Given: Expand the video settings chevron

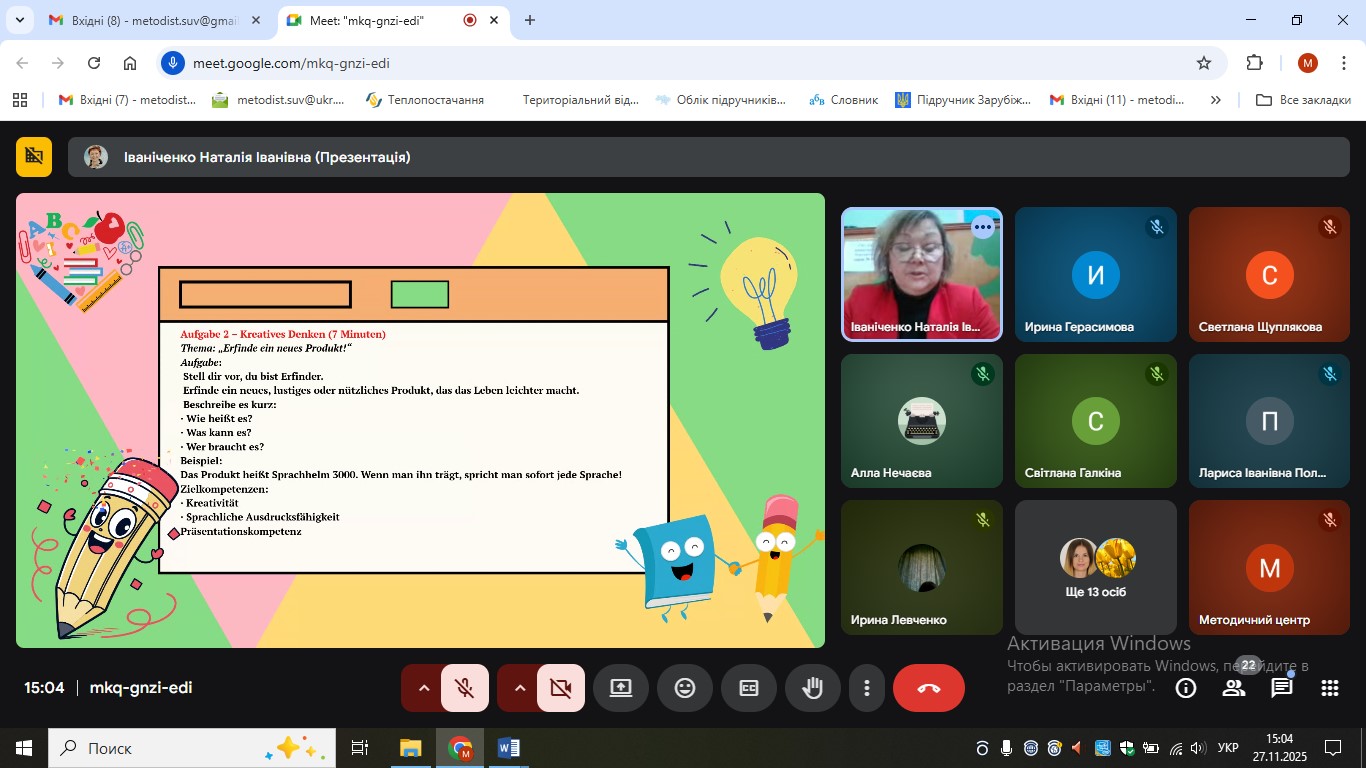Looking at the screenshot, I should [519, 688].
